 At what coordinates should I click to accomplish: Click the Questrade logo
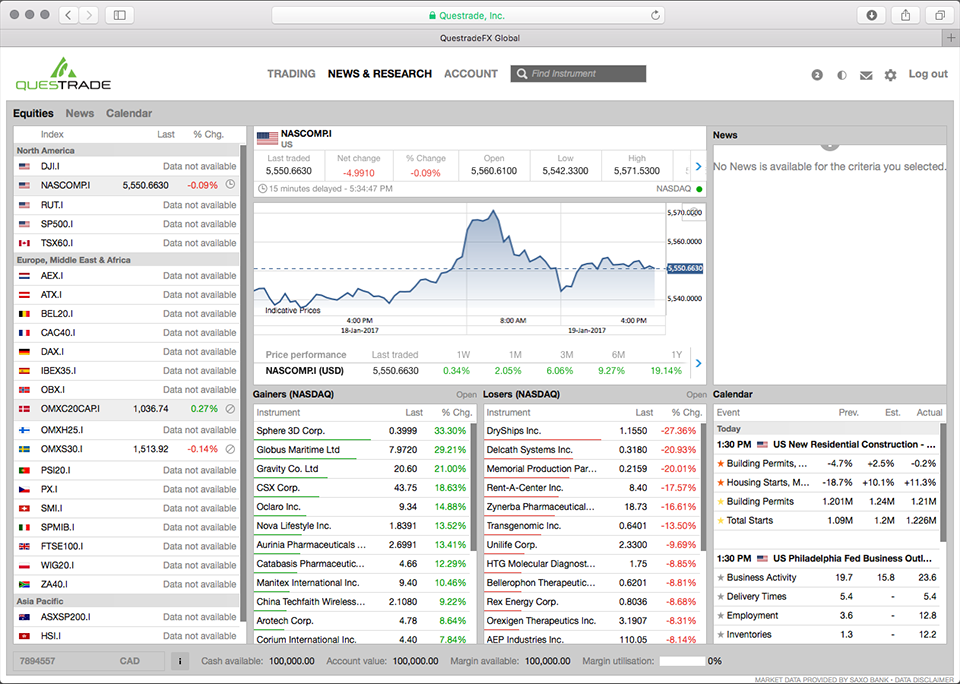63,74
